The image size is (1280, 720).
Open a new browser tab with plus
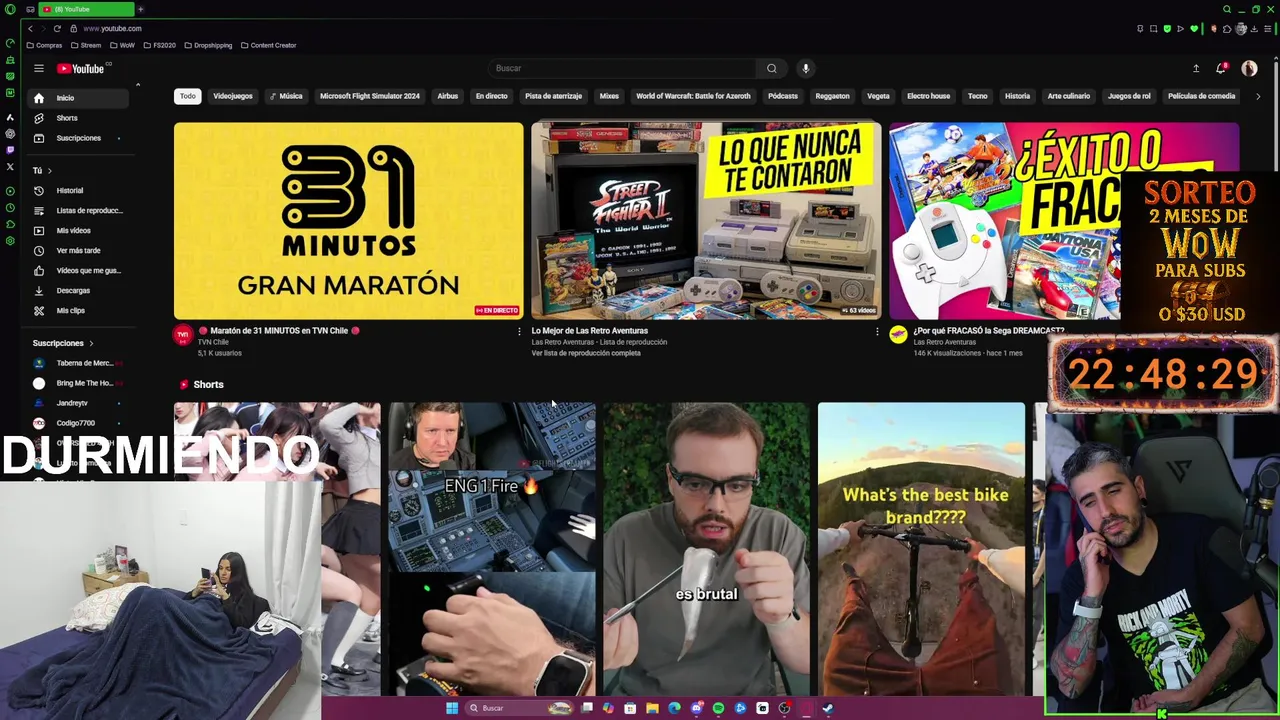pos(140,9)
